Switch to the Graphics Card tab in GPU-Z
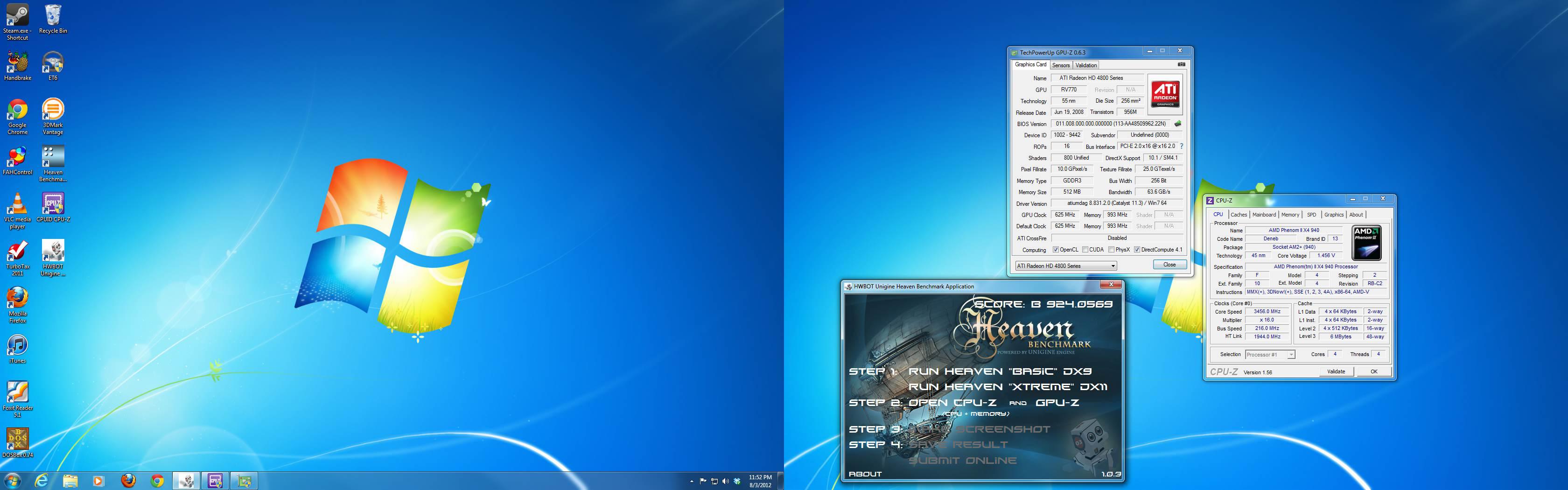This screenshot has width=1568, height=490. coord(1030,64)
